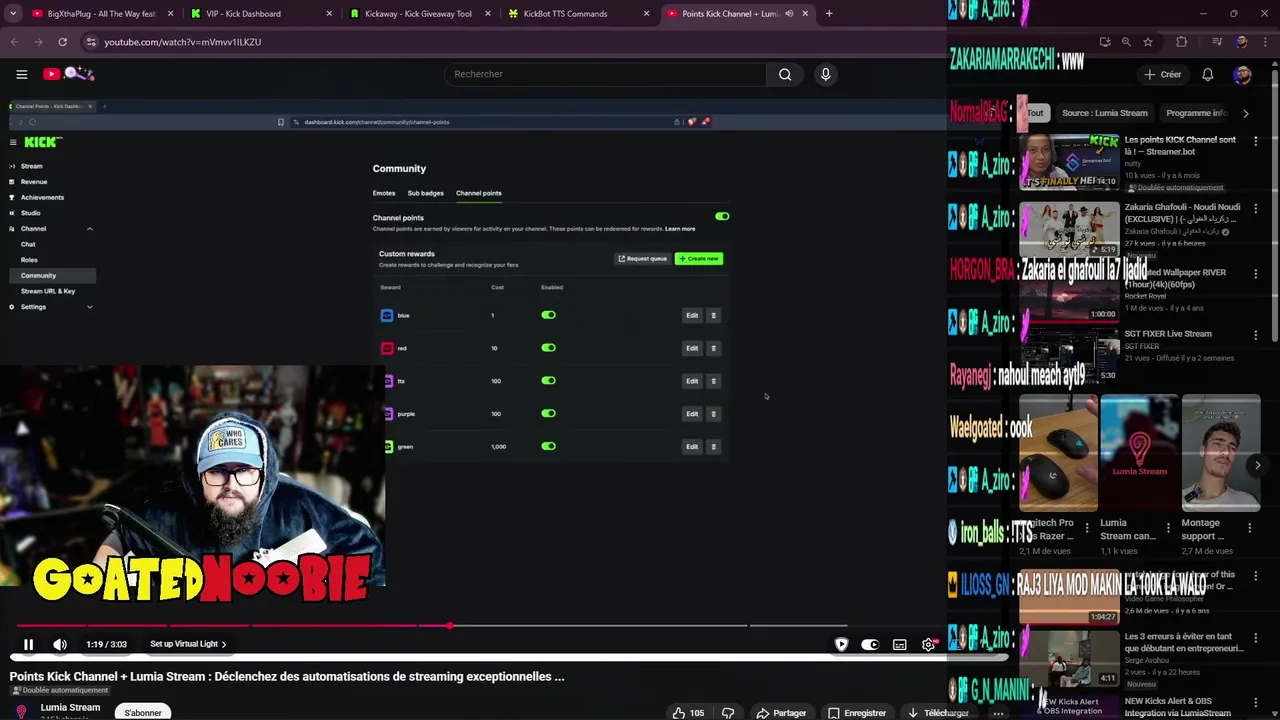Image resolution: width=1280 pixels, height=720 pixels.
Task: Disable the blue reward toggle
Action: pyautogui.click(x=548, y=315)
